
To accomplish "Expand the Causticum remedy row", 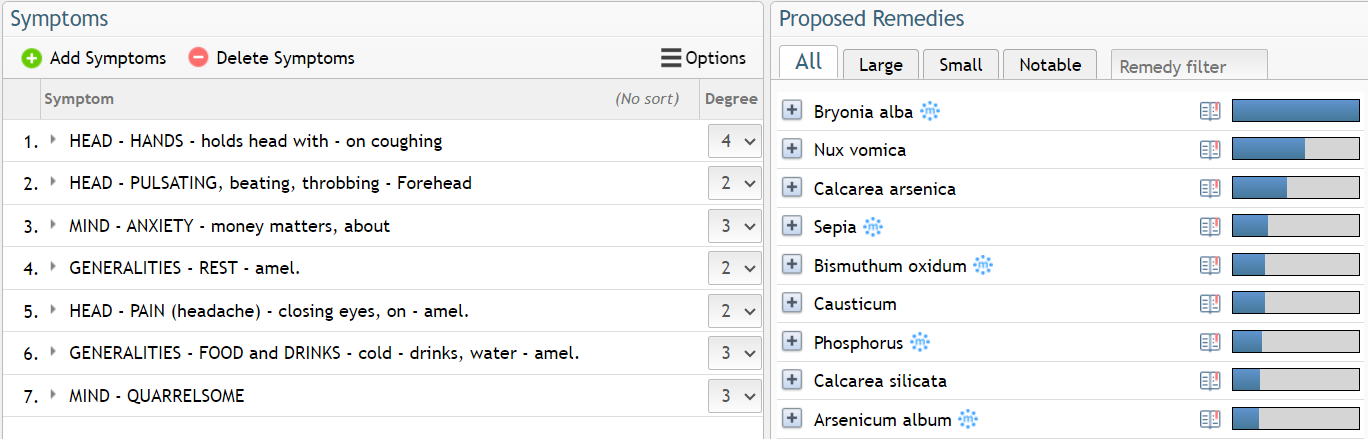I will (x=792, y=304).
